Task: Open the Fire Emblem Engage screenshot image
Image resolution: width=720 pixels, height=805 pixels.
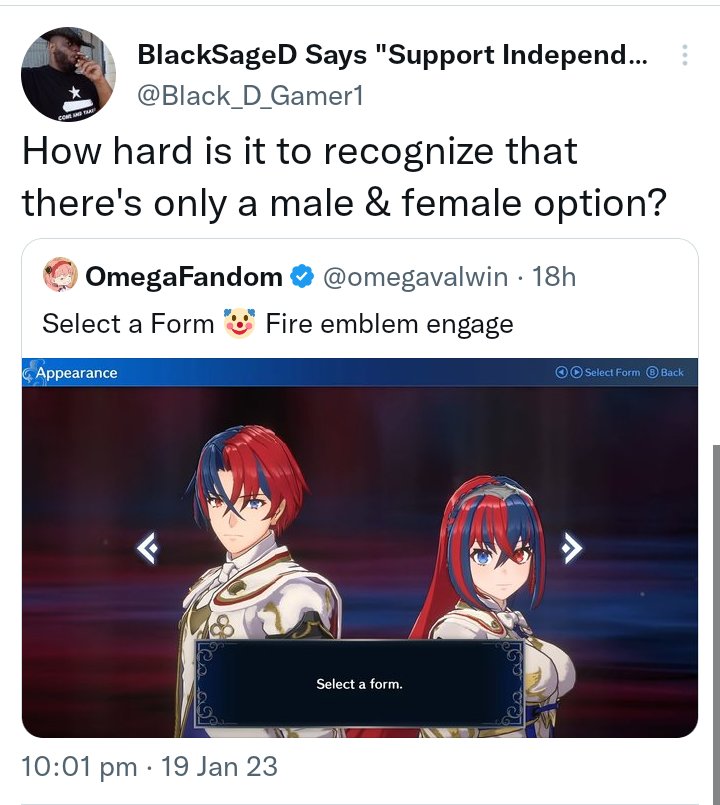Action: 359,548
